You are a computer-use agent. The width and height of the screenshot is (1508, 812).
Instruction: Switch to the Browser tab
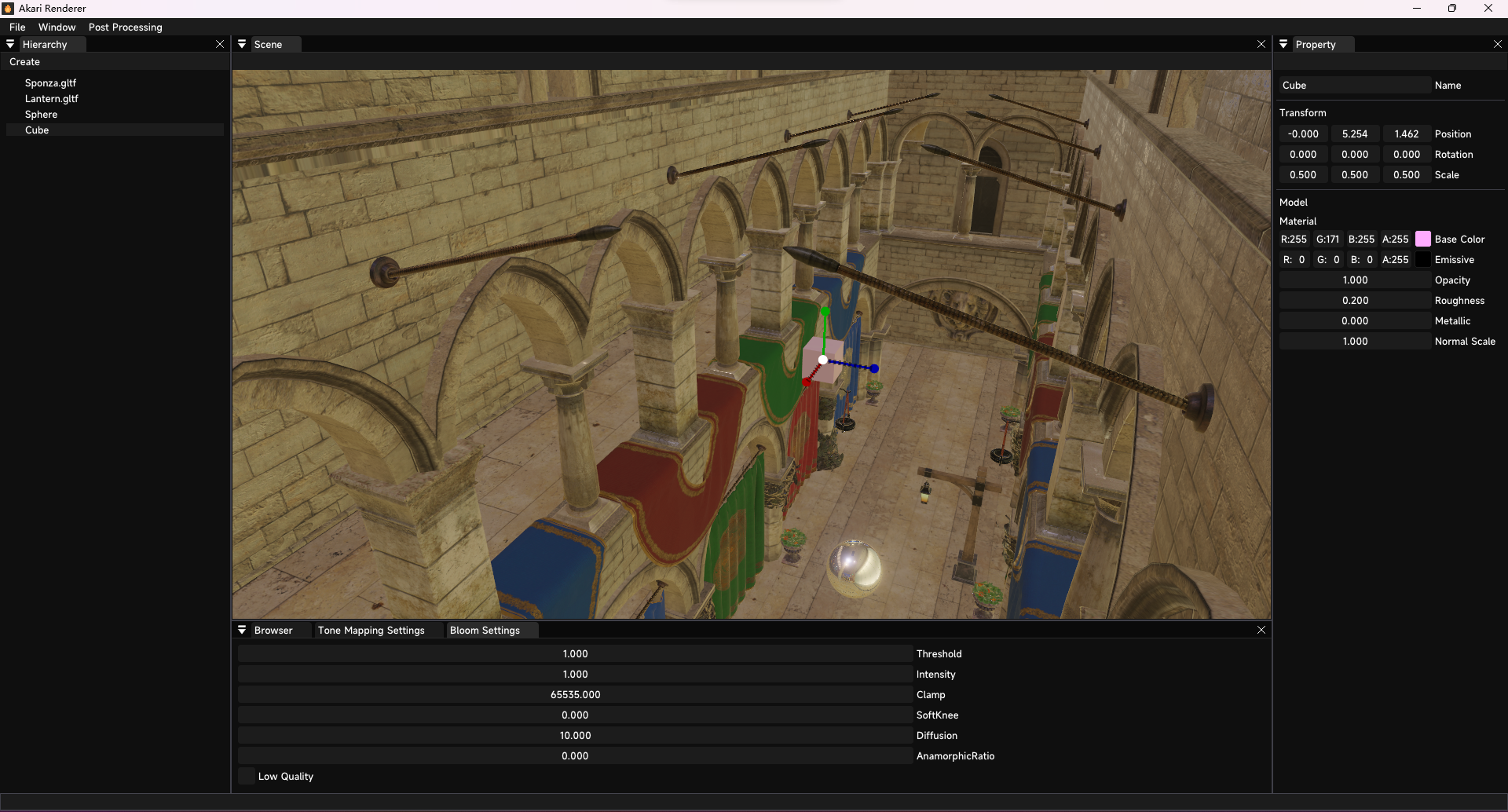273,630
